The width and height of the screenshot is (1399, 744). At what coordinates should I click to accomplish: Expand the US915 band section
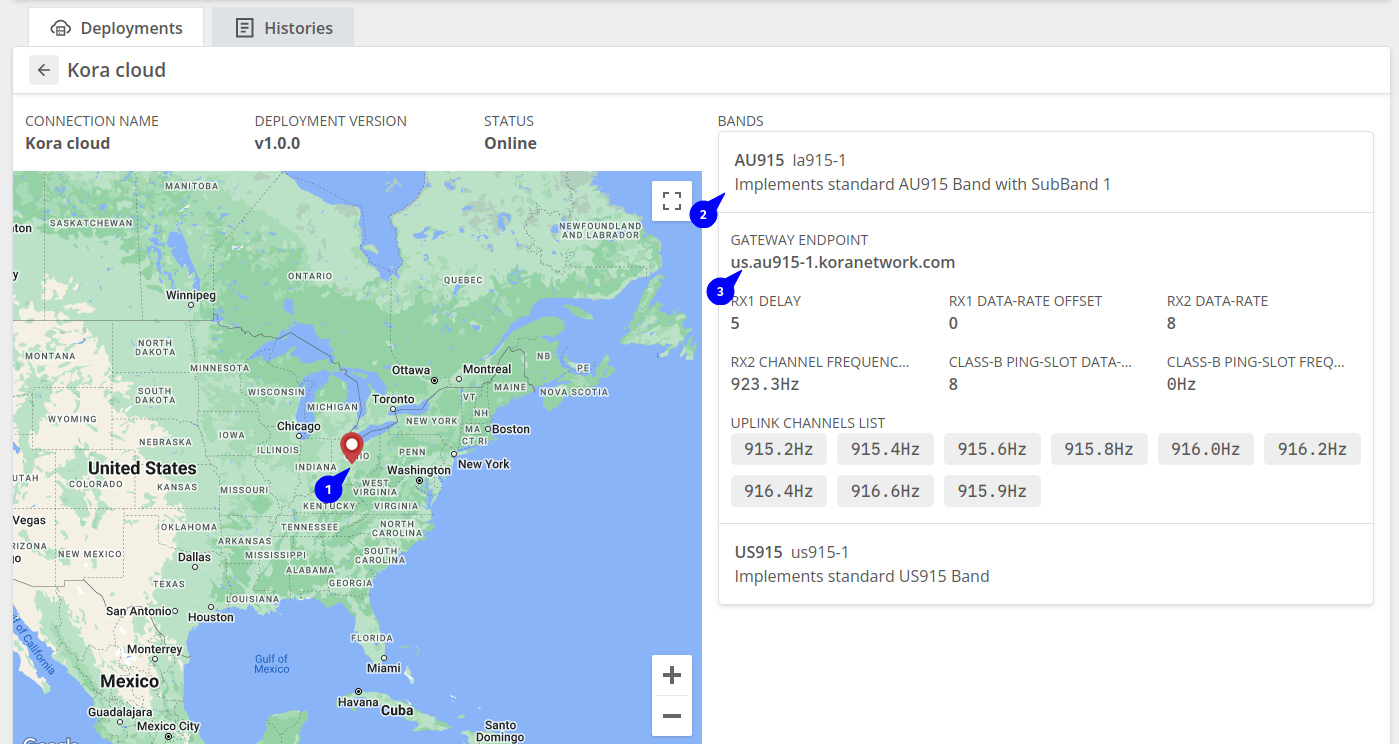click(x=1045, y=564)
